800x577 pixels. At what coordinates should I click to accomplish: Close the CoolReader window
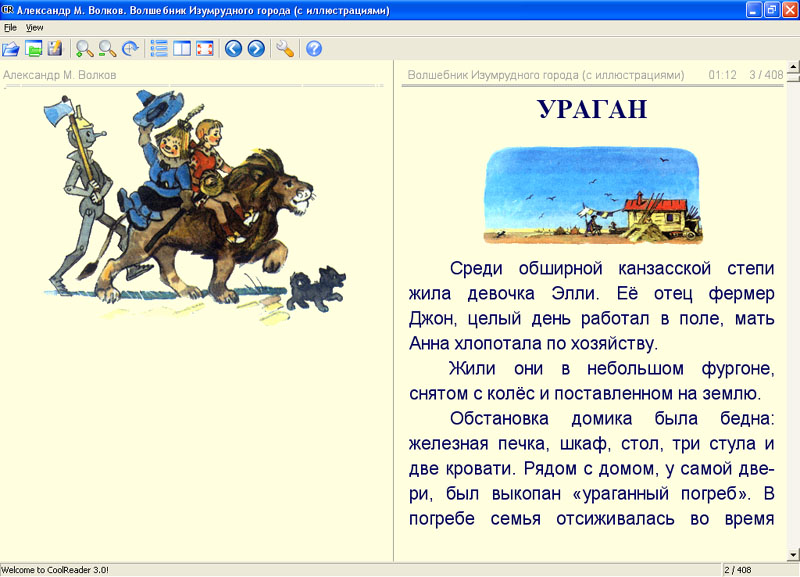790,10
